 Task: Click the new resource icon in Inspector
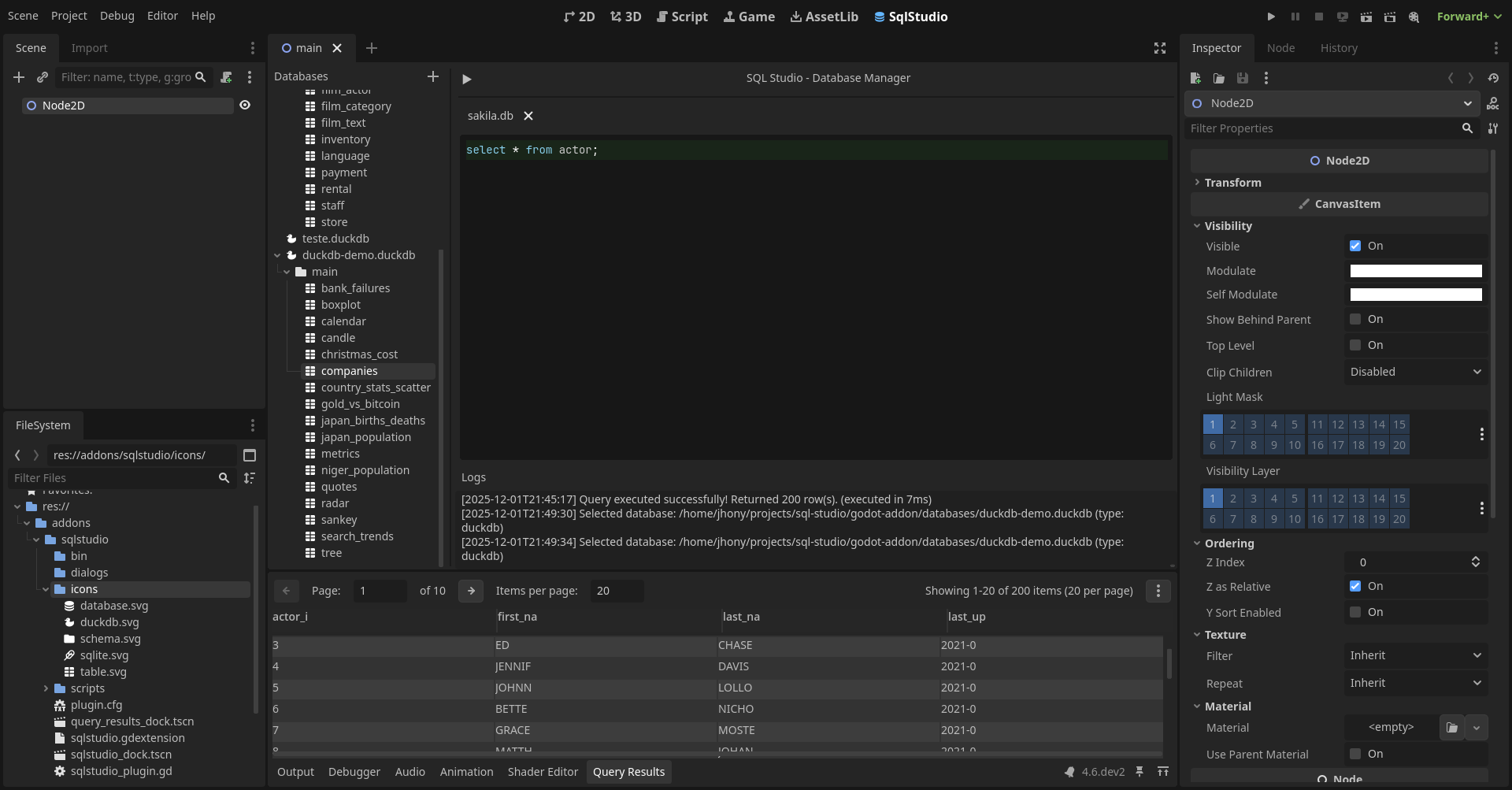point(1195,78)
